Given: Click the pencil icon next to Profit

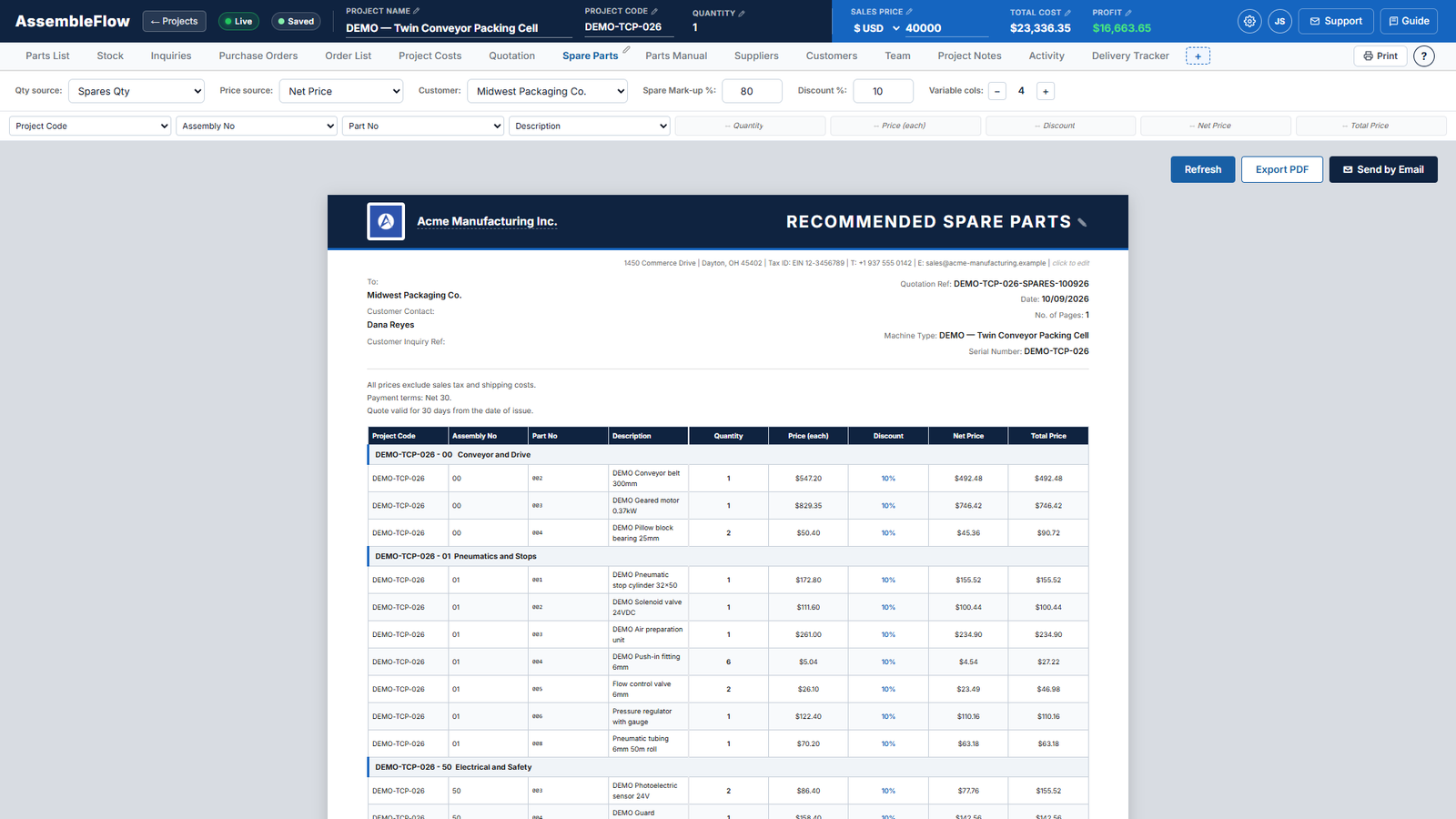Looking at the screenshot, I should tap(1128, 13).
